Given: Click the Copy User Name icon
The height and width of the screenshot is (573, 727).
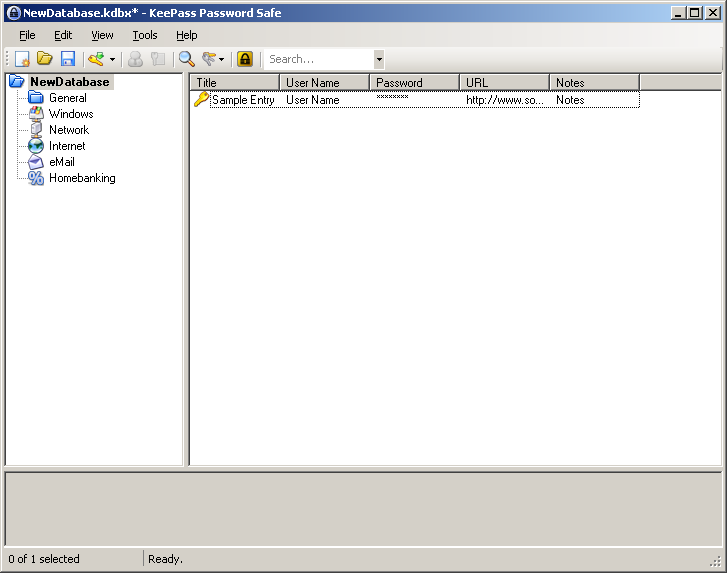Looking at the screenshot, I should pos(135,59).
